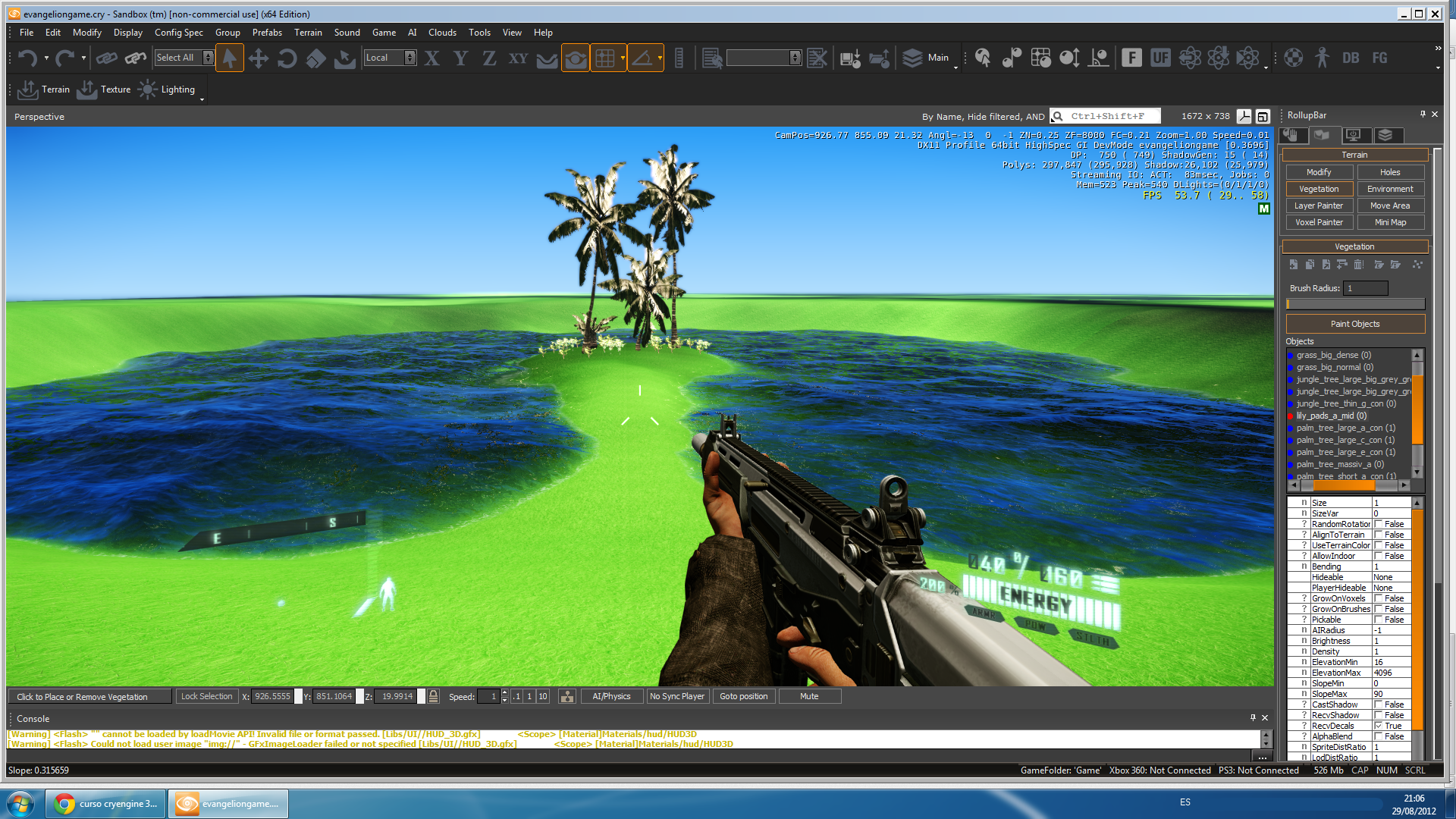Image resolution: width=1456 pixels, height=819 pixels.
Task: Click the AI/Physics button
Action: click(x=611, y=696)
